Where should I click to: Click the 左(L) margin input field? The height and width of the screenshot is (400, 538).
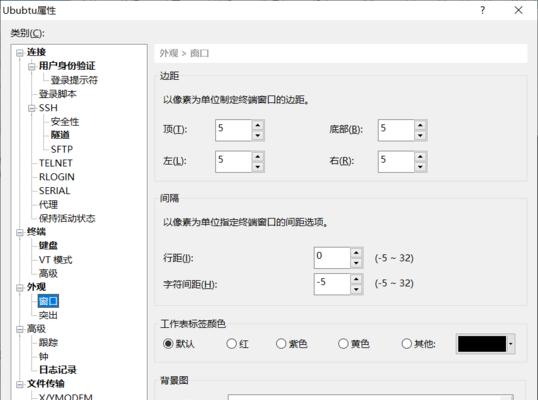(x=233, y=162)
